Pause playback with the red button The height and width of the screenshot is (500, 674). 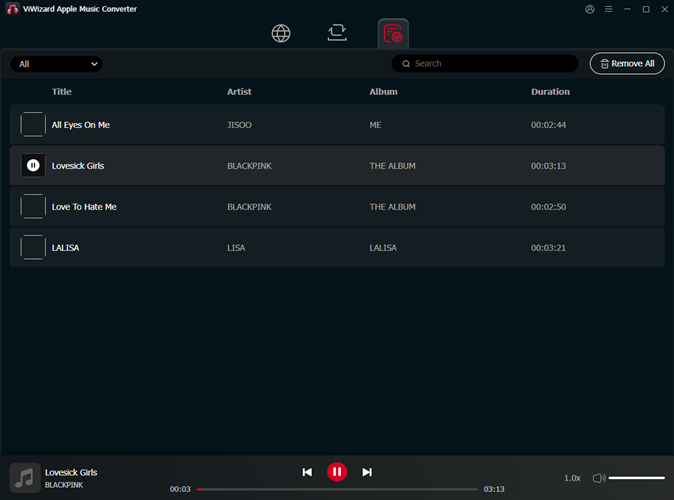337,472
